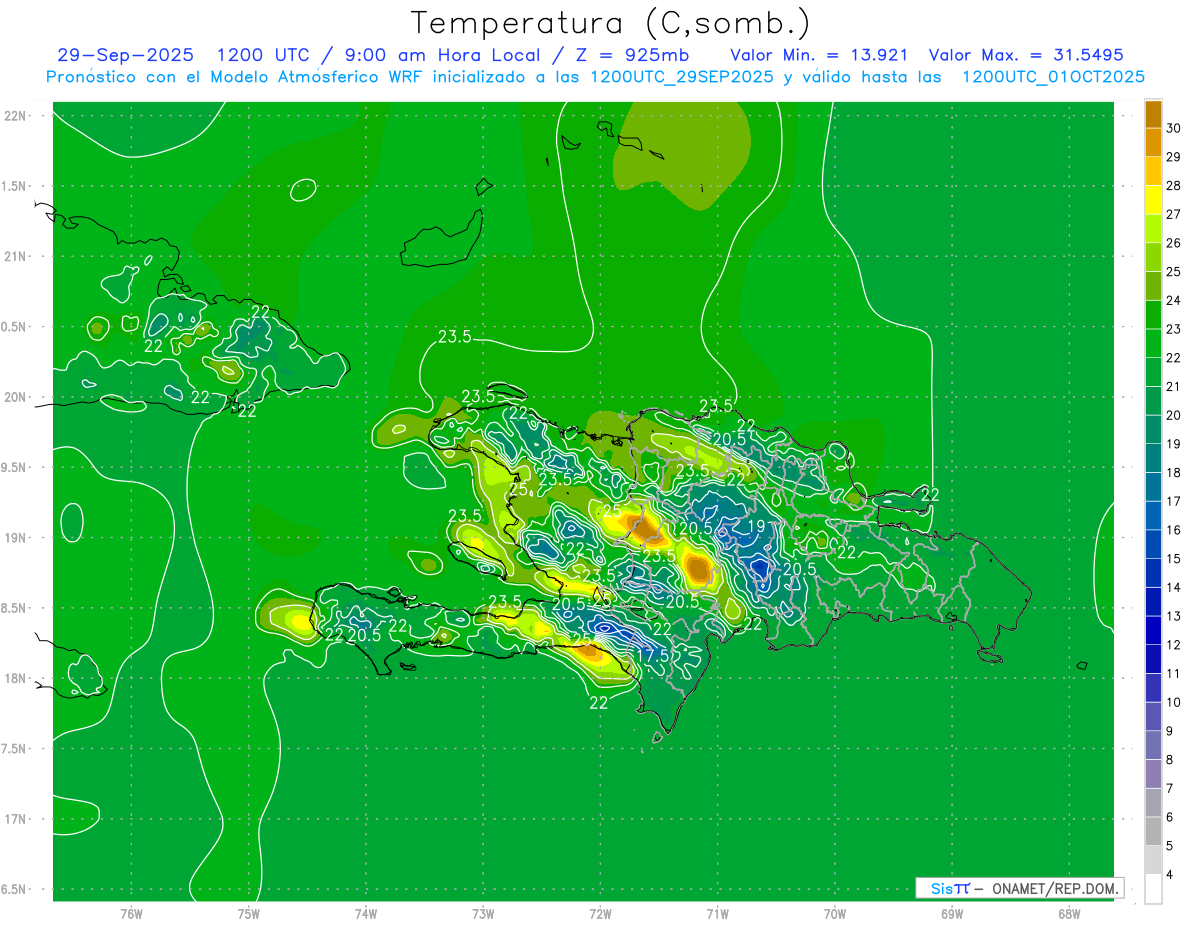Click the contour label reading 17.5
The width and height of the screenshot is (1200, 927).
point(652,655)
